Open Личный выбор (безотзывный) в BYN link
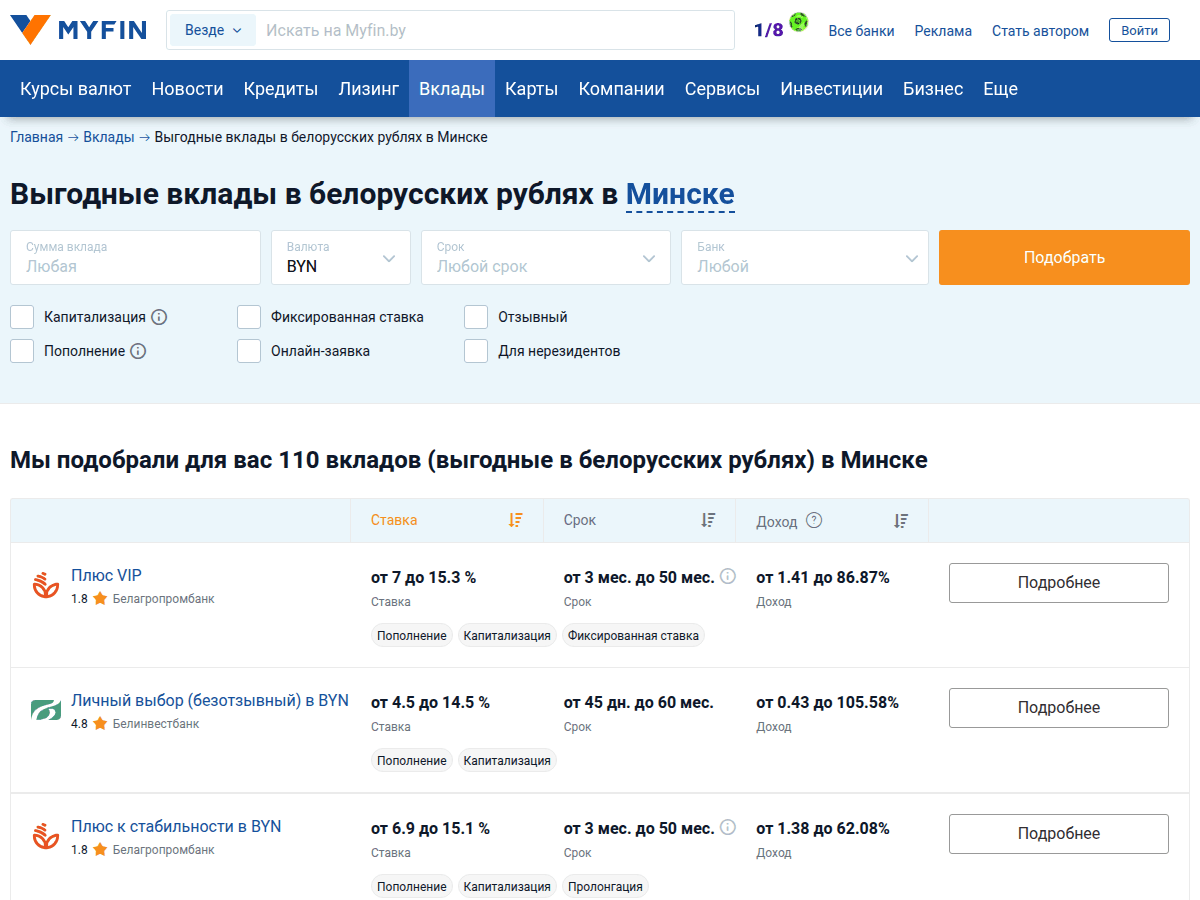This screenshot has width=1200, height=900. [209, 701]
